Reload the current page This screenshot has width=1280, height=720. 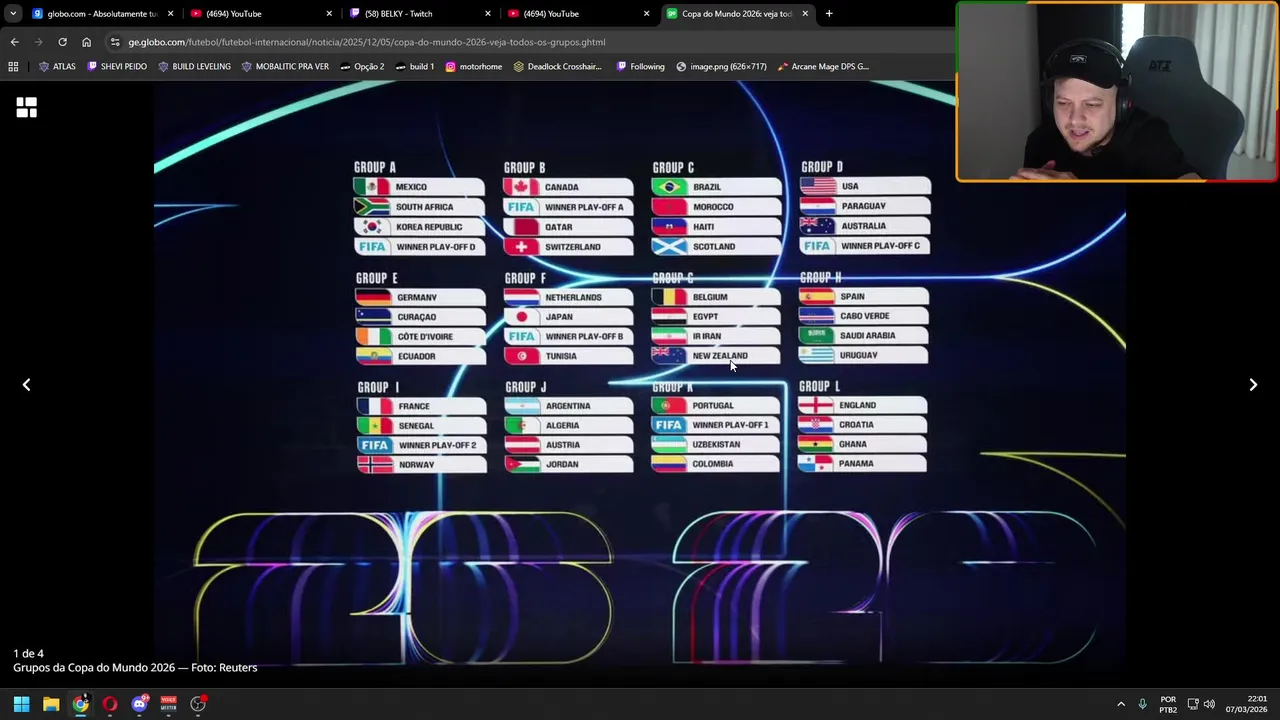[62, 42]
